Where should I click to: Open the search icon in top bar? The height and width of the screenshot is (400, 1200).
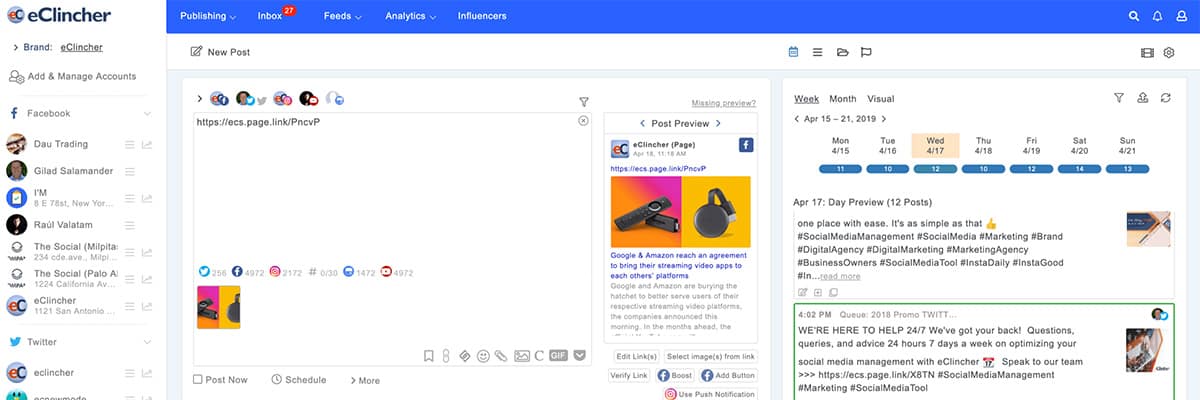pos(1134,16)
